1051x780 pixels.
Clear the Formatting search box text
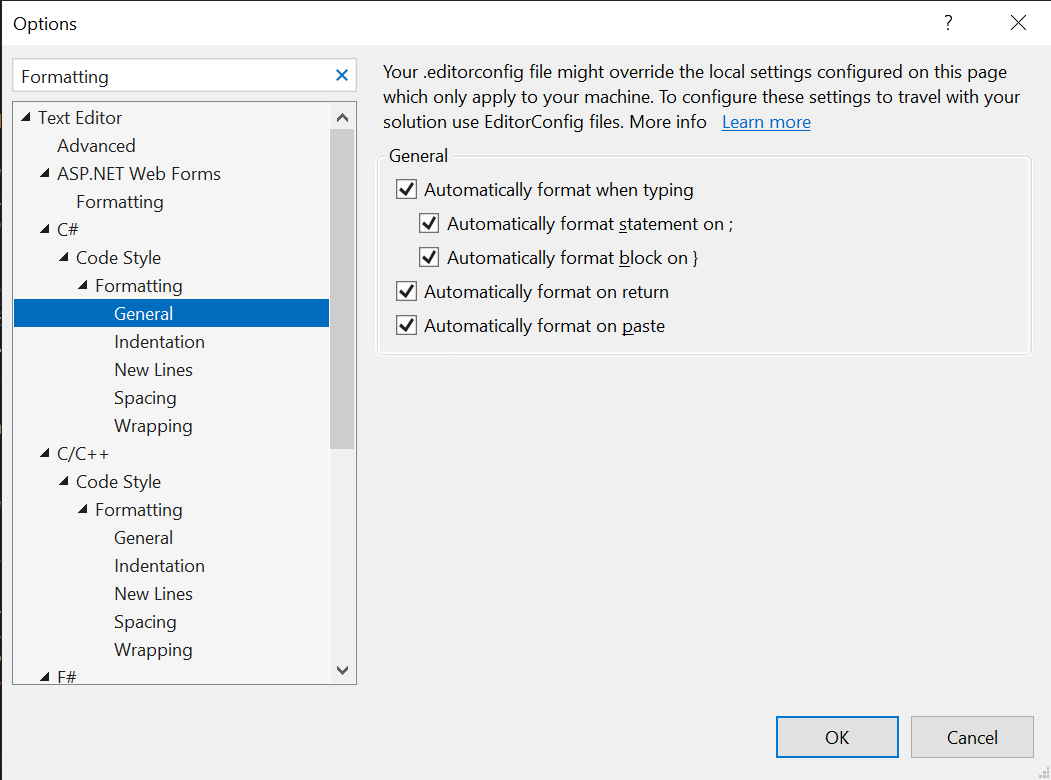point(342,76)
